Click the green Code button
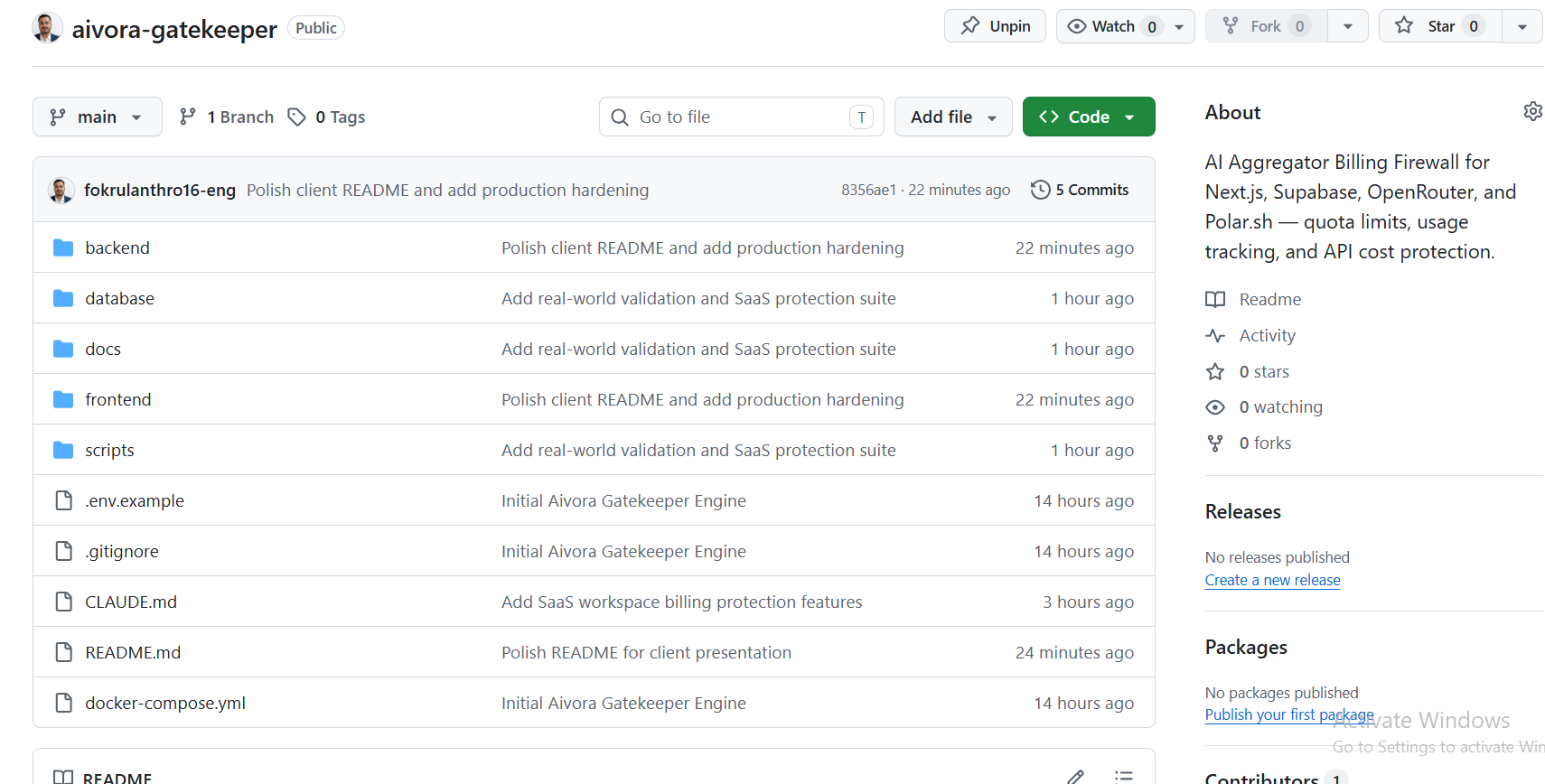Screen dimensions: 1545x784 coord(1089,117)
